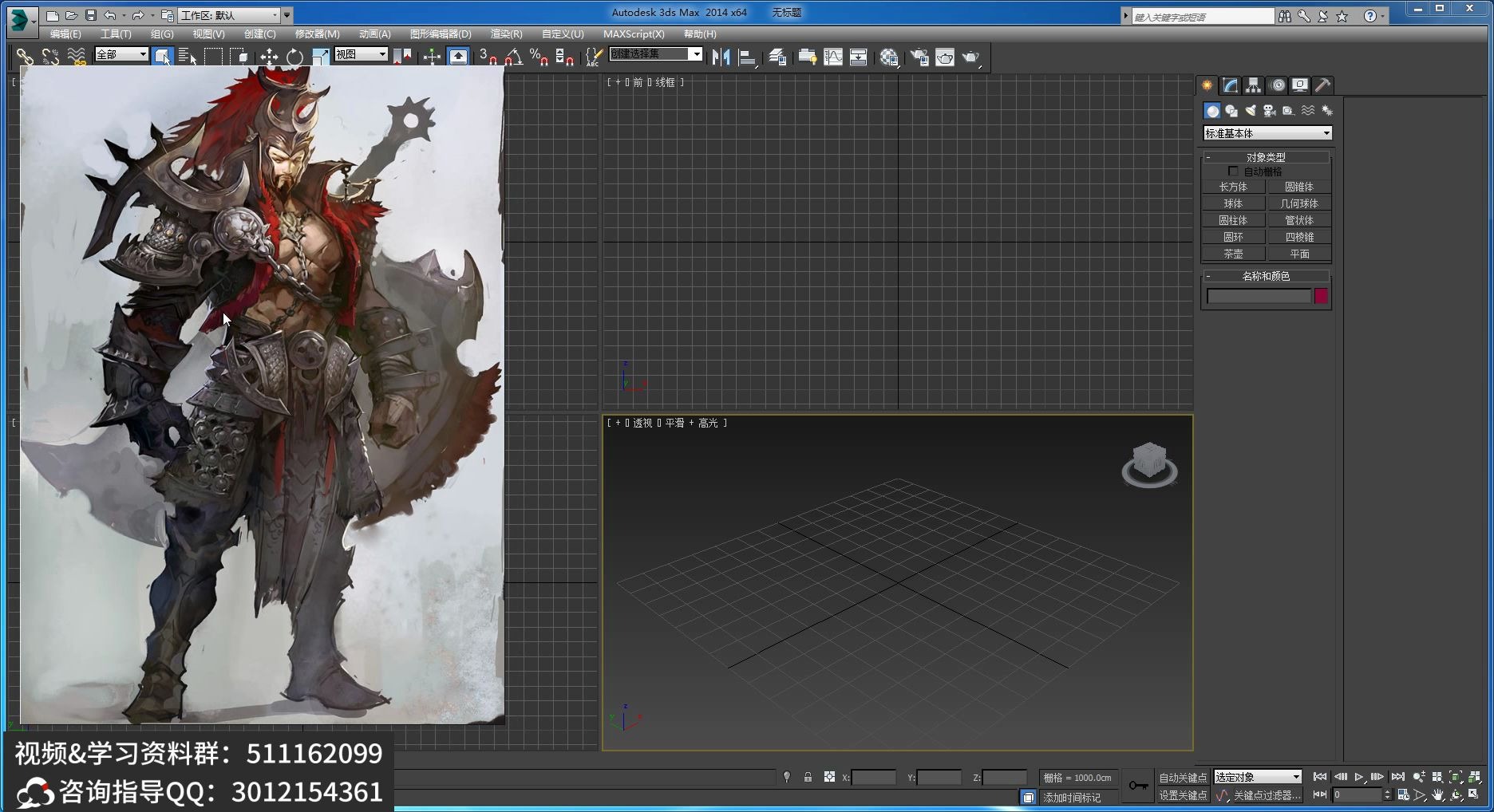Click the 长方体 box button
Screen dimensions: 1494x812
coord(1233,187)
